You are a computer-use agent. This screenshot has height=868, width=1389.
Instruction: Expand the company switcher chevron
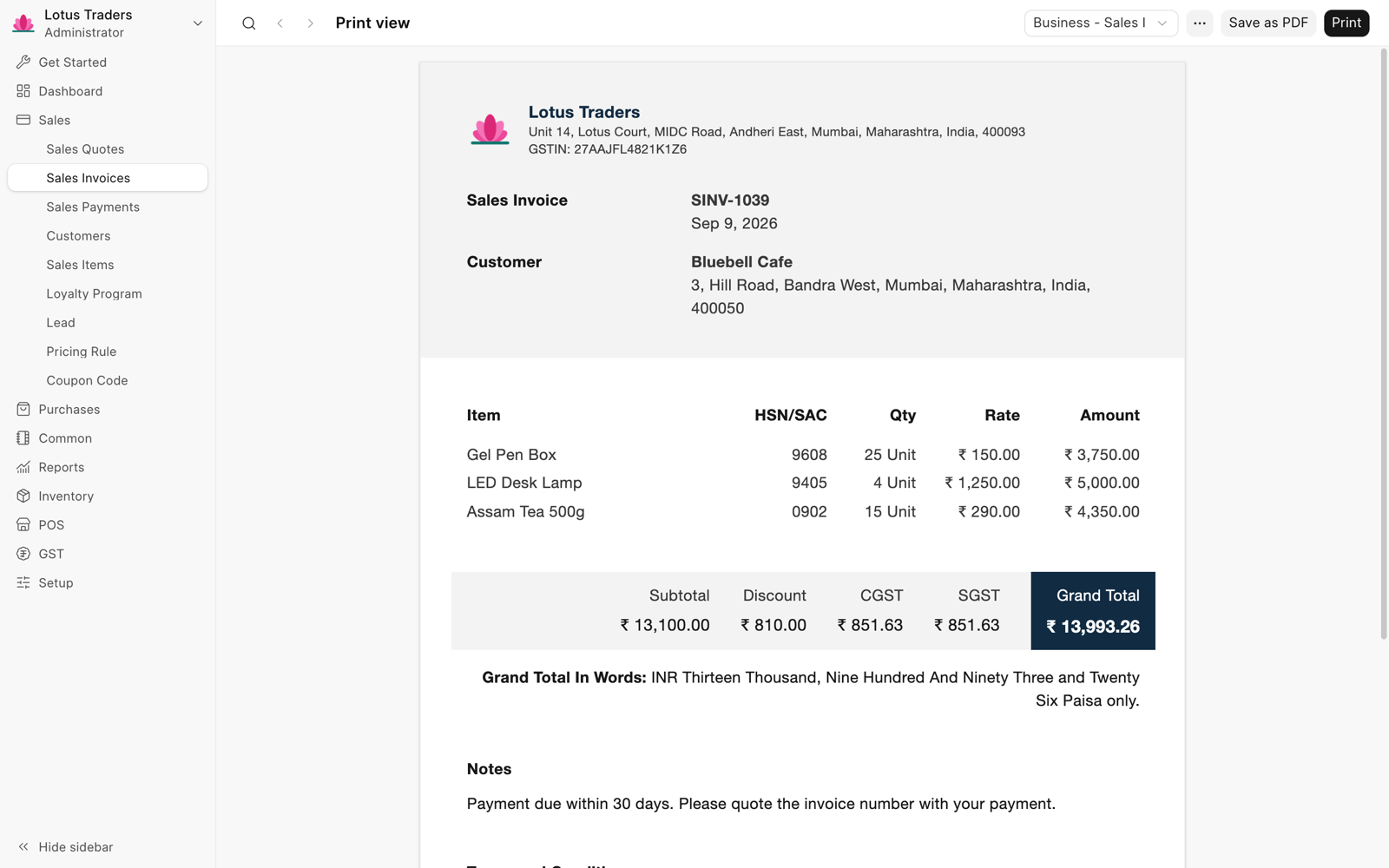(198, 23)
